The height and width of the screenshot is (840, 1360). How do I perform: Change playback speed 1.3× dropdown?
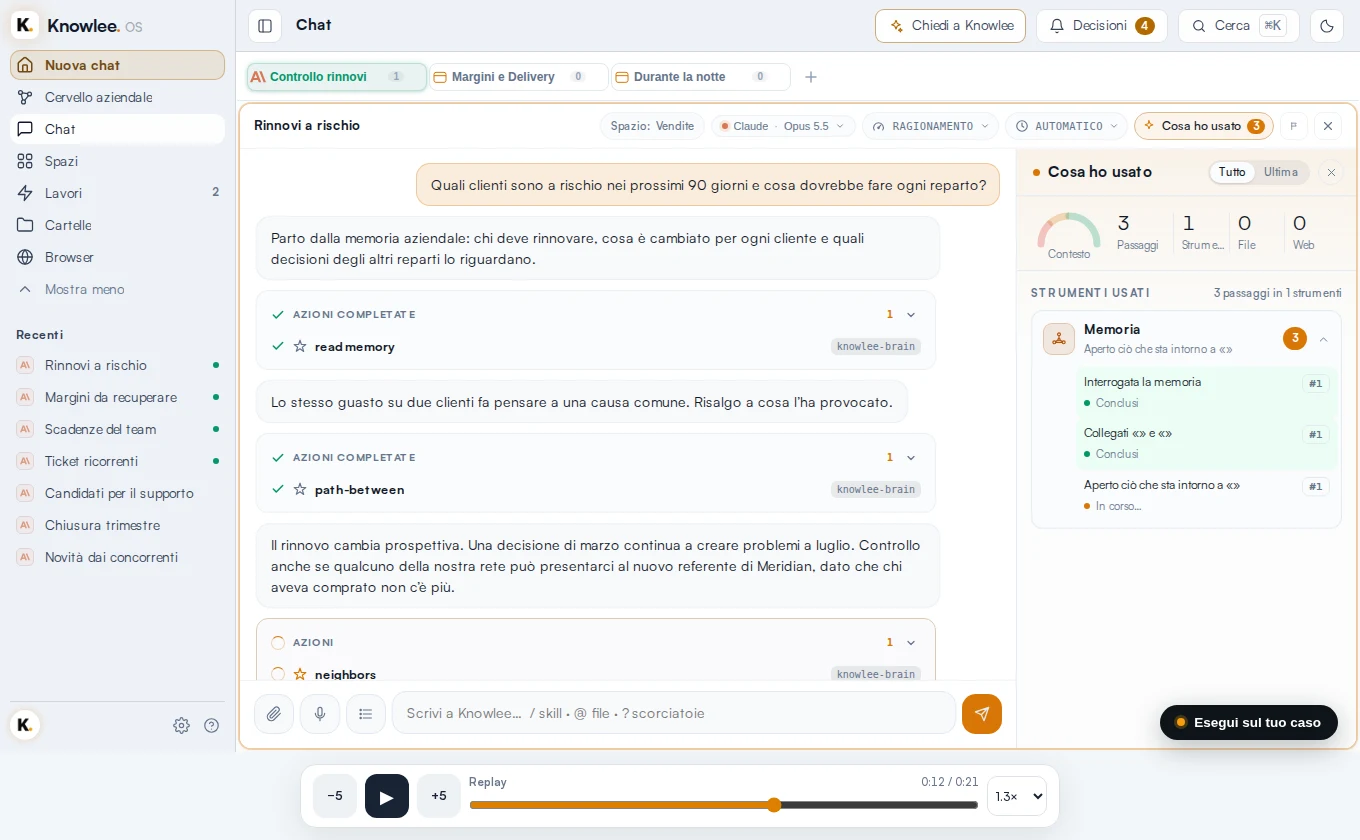(x=1017, y=796)
